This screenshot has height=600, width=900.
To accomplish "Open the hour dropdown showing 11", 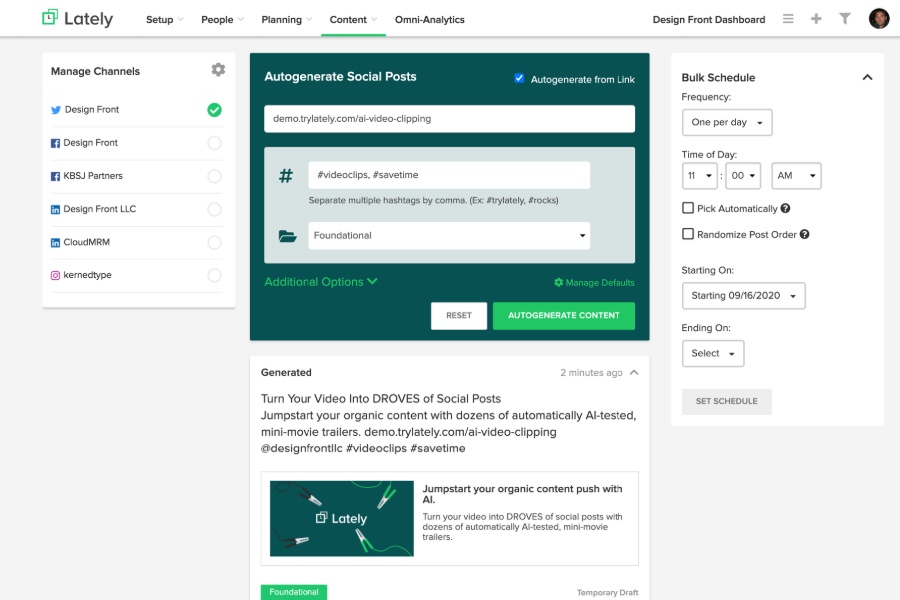I will tap(699, 176).
